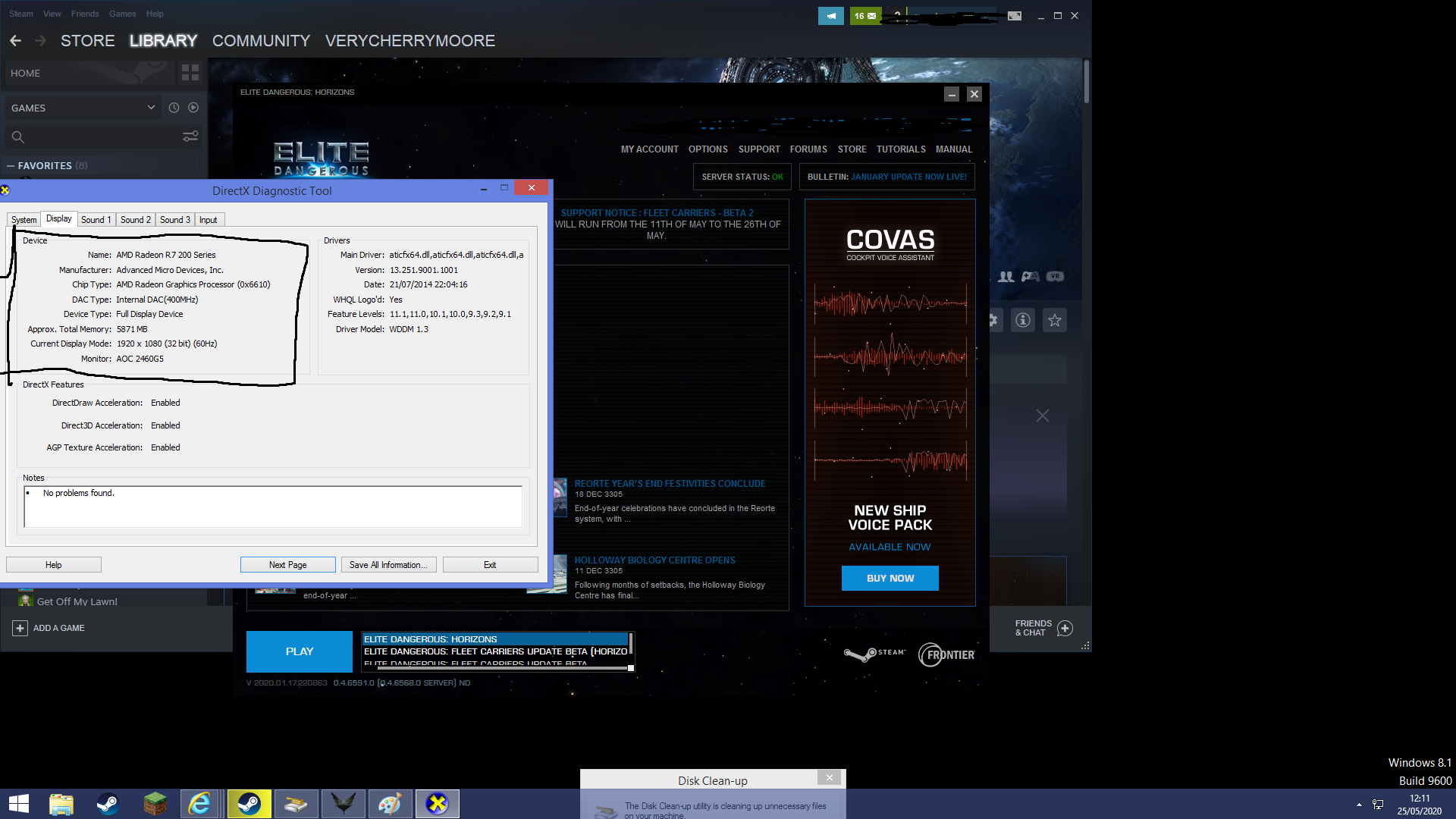
Task: Open Steam's Help menu
Action: tap(155, 14)
